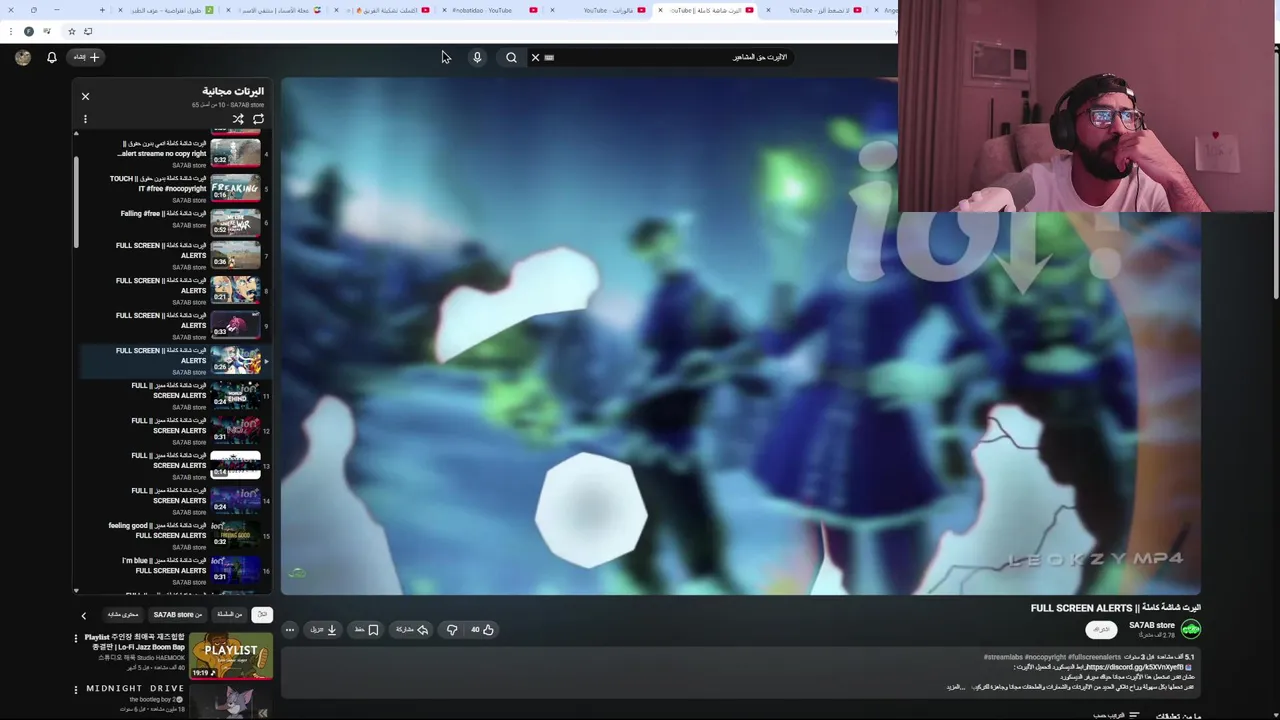Image resolution: width=1280 pixels, height=720 pixels.
Task: Open the comments sort-by dropdown
Action: pos(1115,716)
